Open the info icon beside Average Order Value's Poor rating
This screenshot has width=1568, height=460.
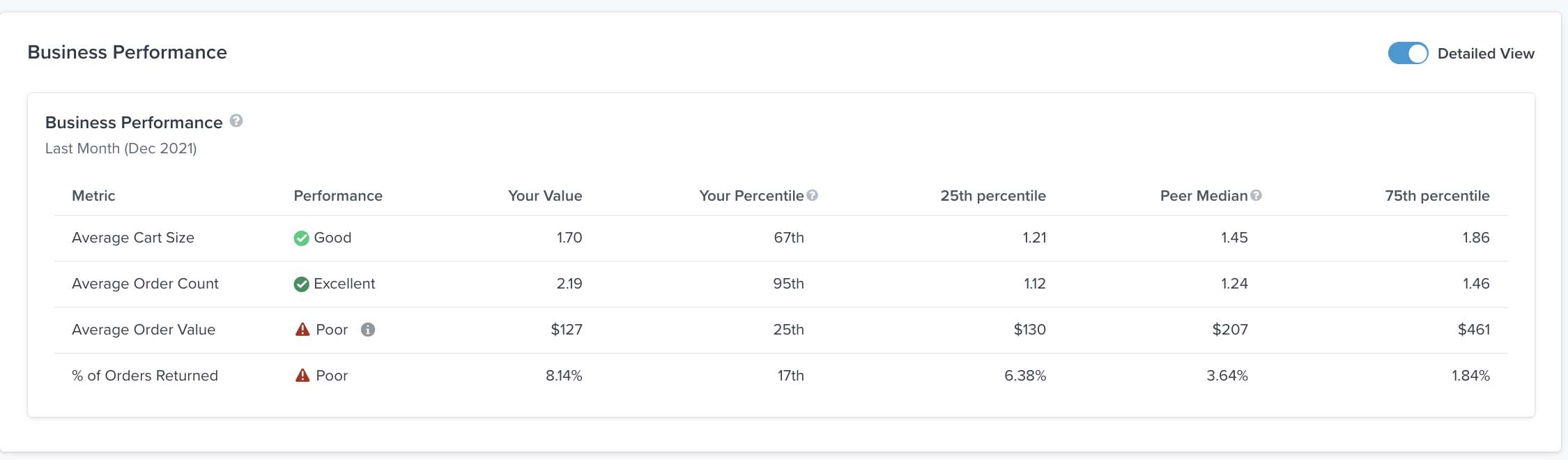368,330
